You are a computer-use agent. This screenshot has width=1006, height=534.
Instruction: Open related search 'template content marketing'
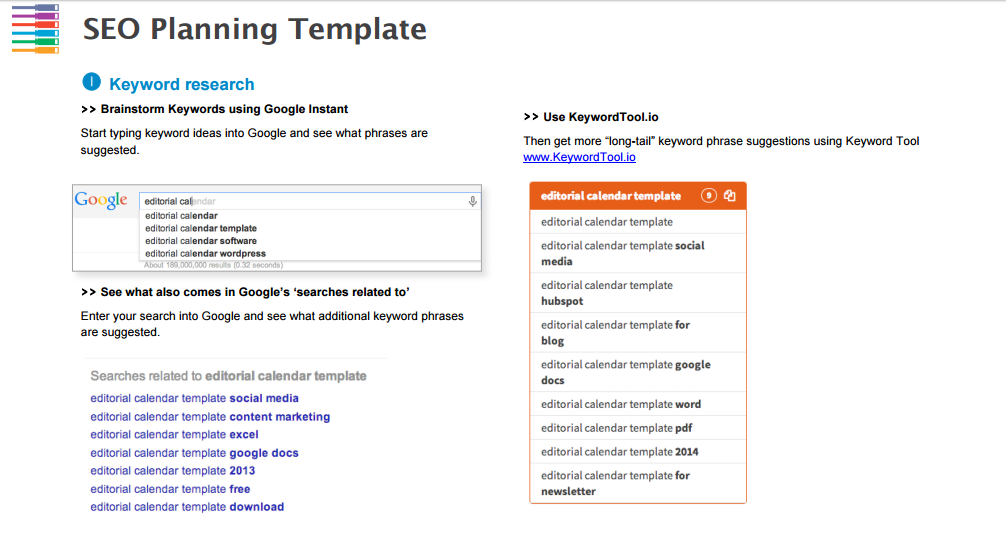[210, 417]
